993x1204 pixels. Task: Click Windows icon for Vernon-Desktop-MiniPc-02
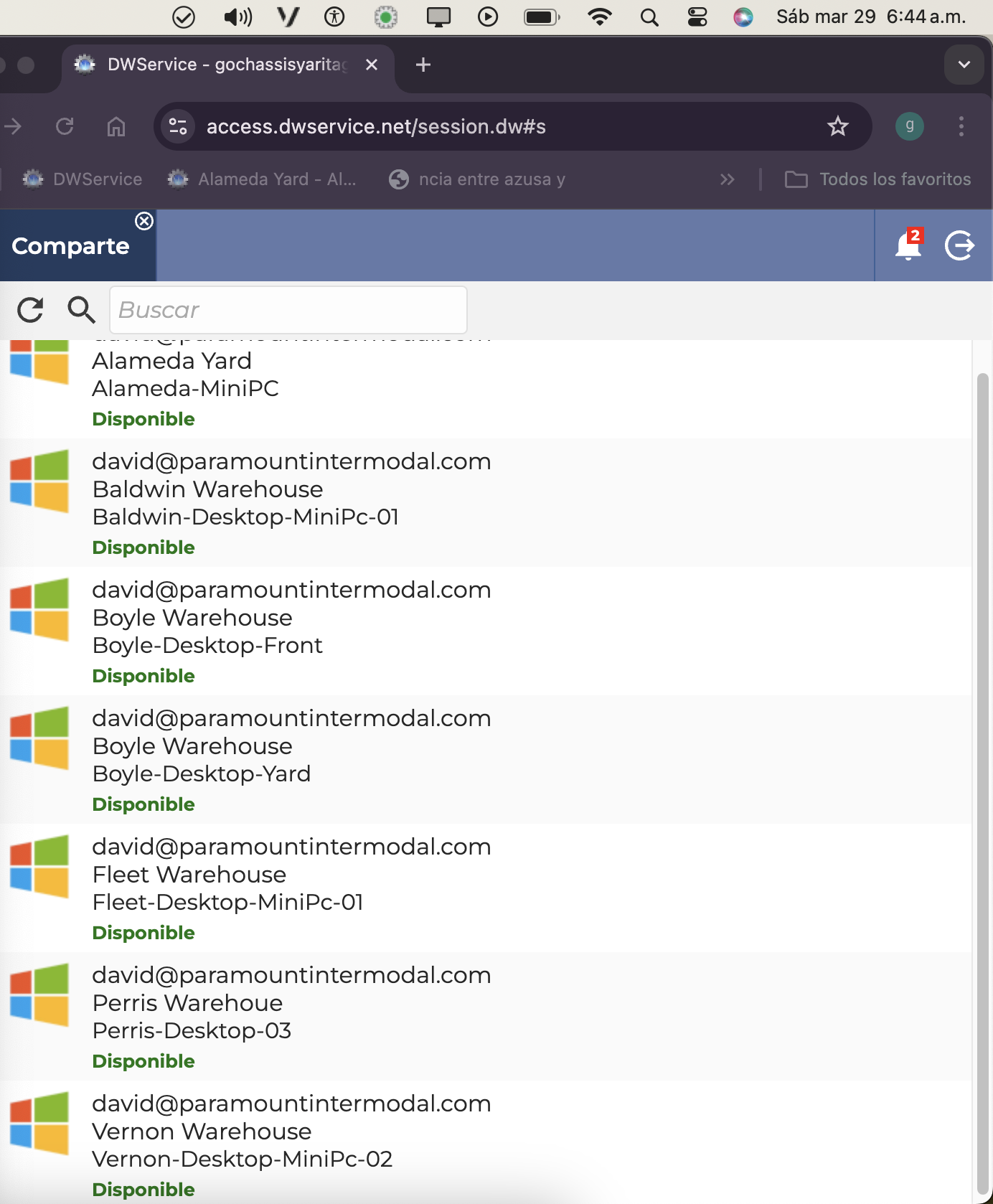click(39, 1123)
